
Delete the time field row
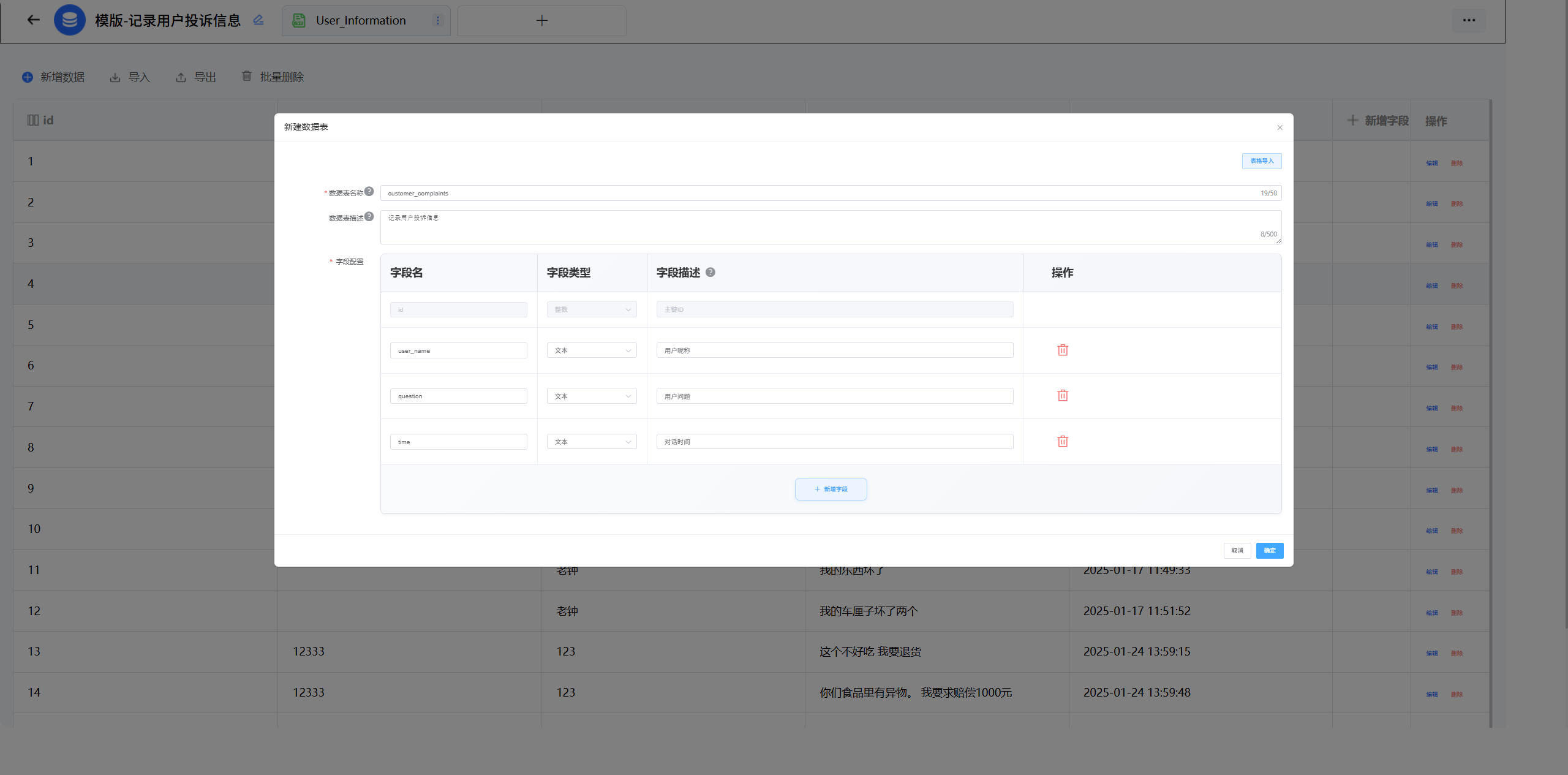[1063, 441]
